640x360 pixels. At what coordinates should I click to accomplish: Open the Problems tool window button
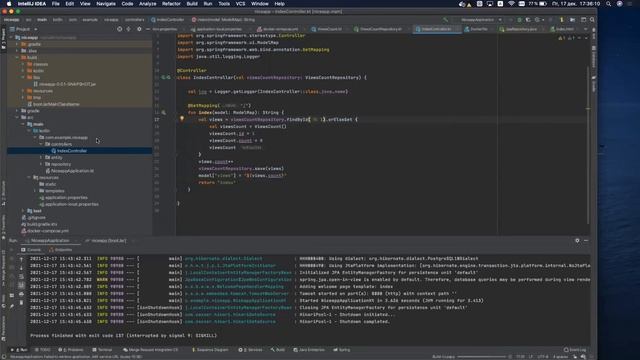pos(71,350)
